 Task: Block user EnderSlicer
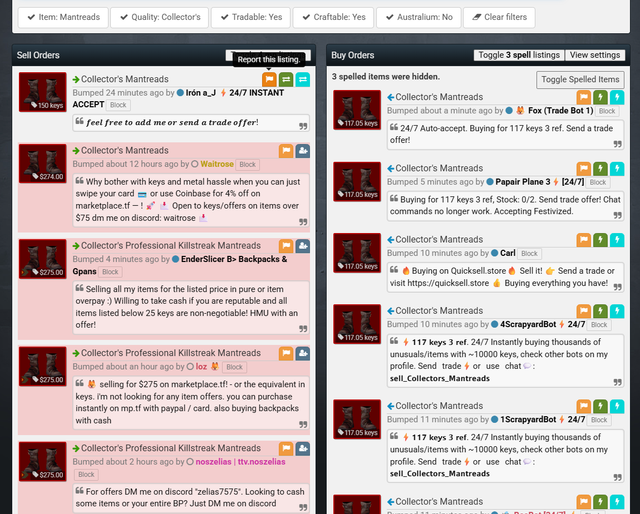[110, 272]
